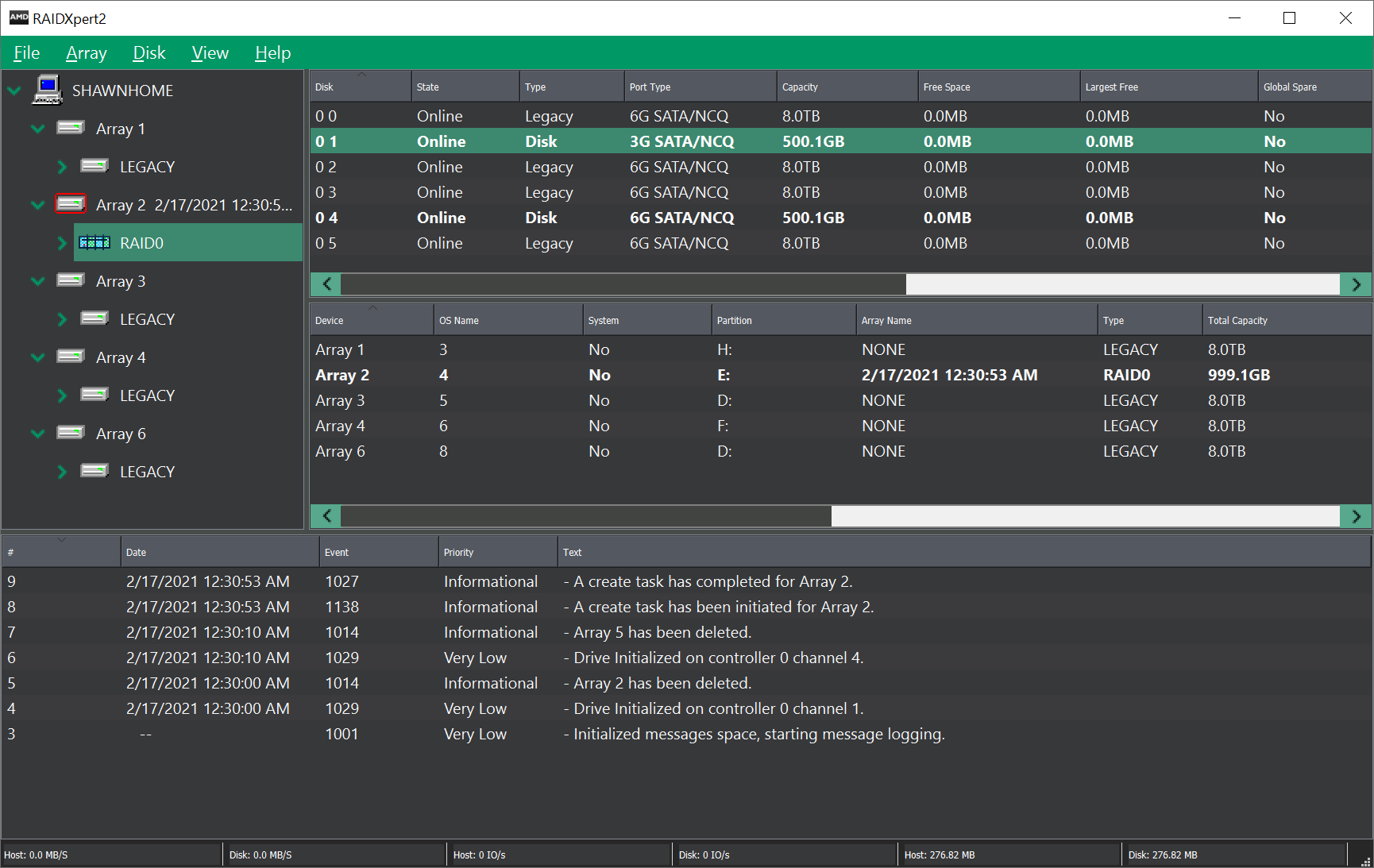Select Array 6 row in device list

(x=840, y=451)
